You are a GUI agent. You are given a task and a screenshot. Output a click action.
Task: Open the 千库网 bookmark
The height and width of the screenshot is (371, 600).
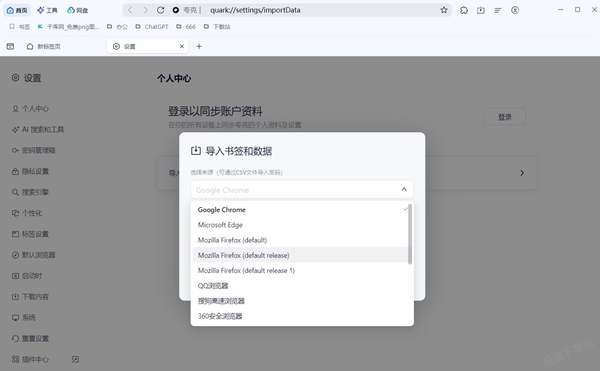pyautogui.click(x=68, y=26)
